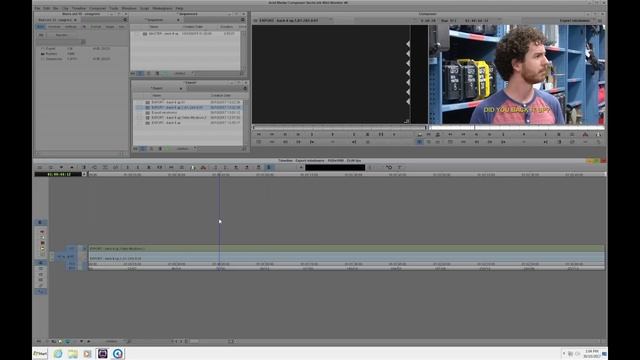Toggle the V1 track selector

click(x=72, y=248)
